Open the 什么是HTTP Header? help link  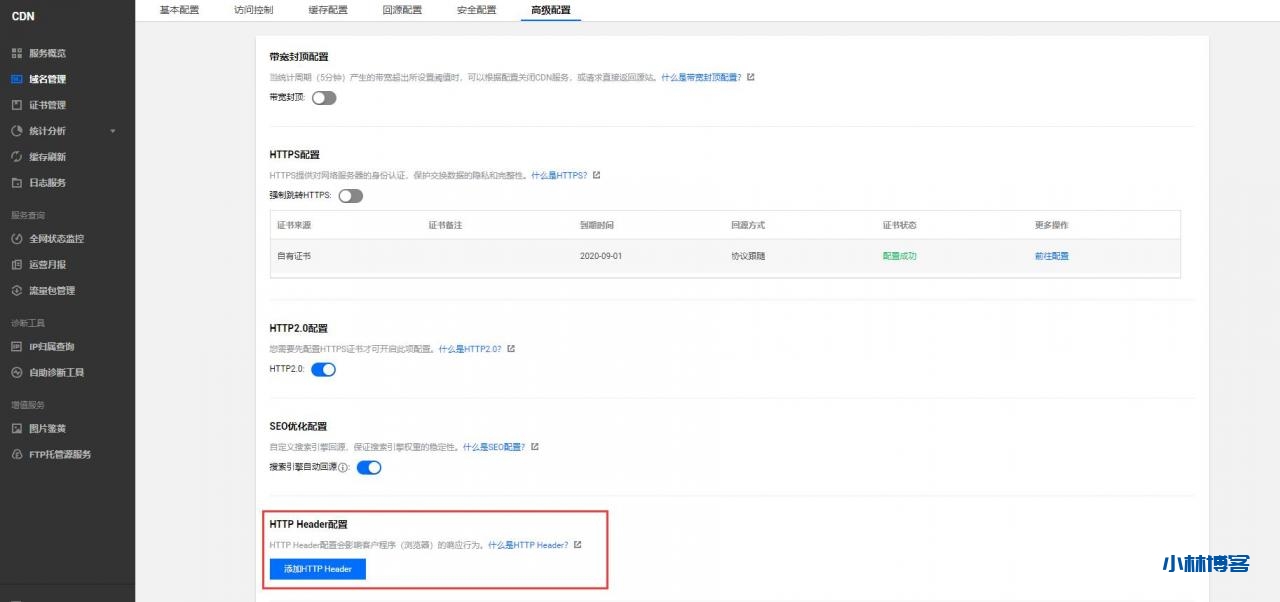coord(528,545)
